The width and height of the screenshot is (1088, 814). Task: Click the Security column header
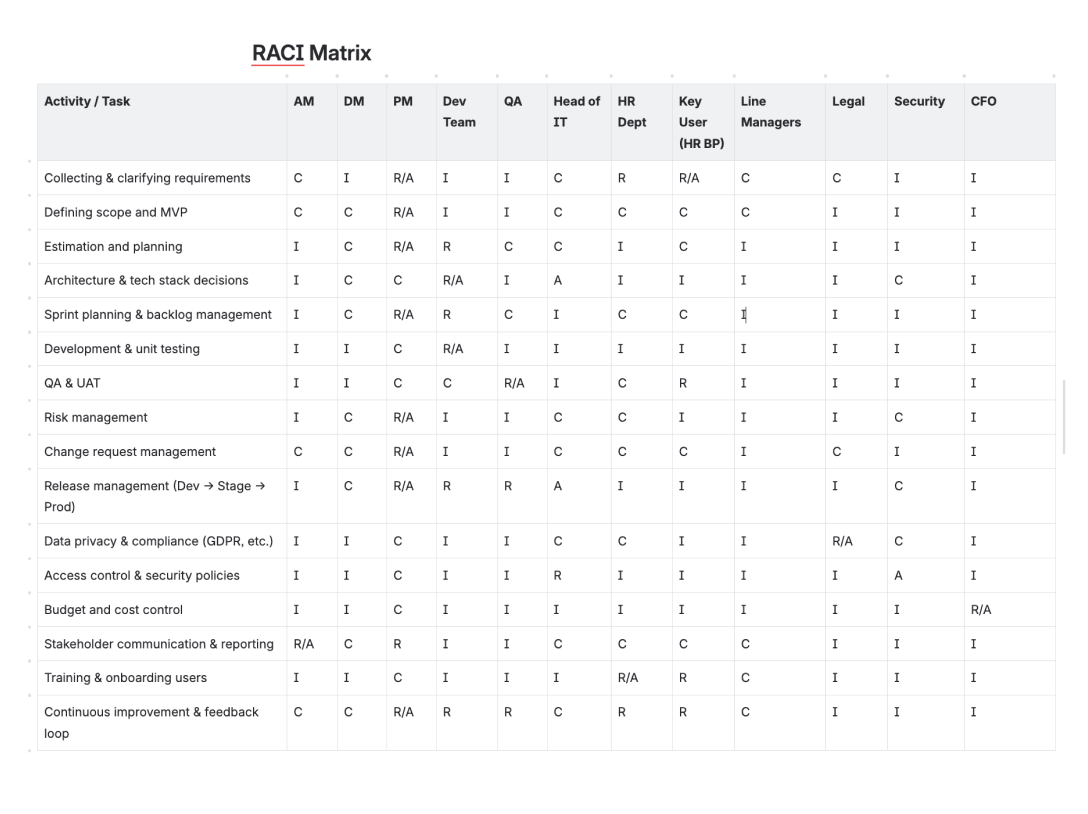pyautogui.click(x=919, y=101)
